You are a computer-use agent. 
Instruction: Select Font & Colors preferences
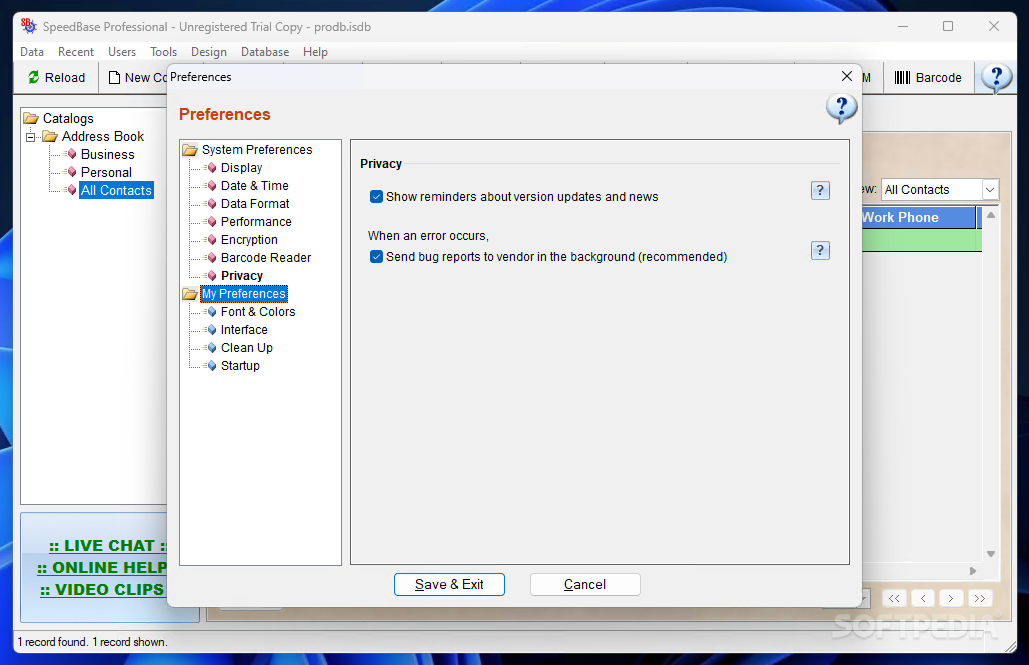click(x=258, y=312)
